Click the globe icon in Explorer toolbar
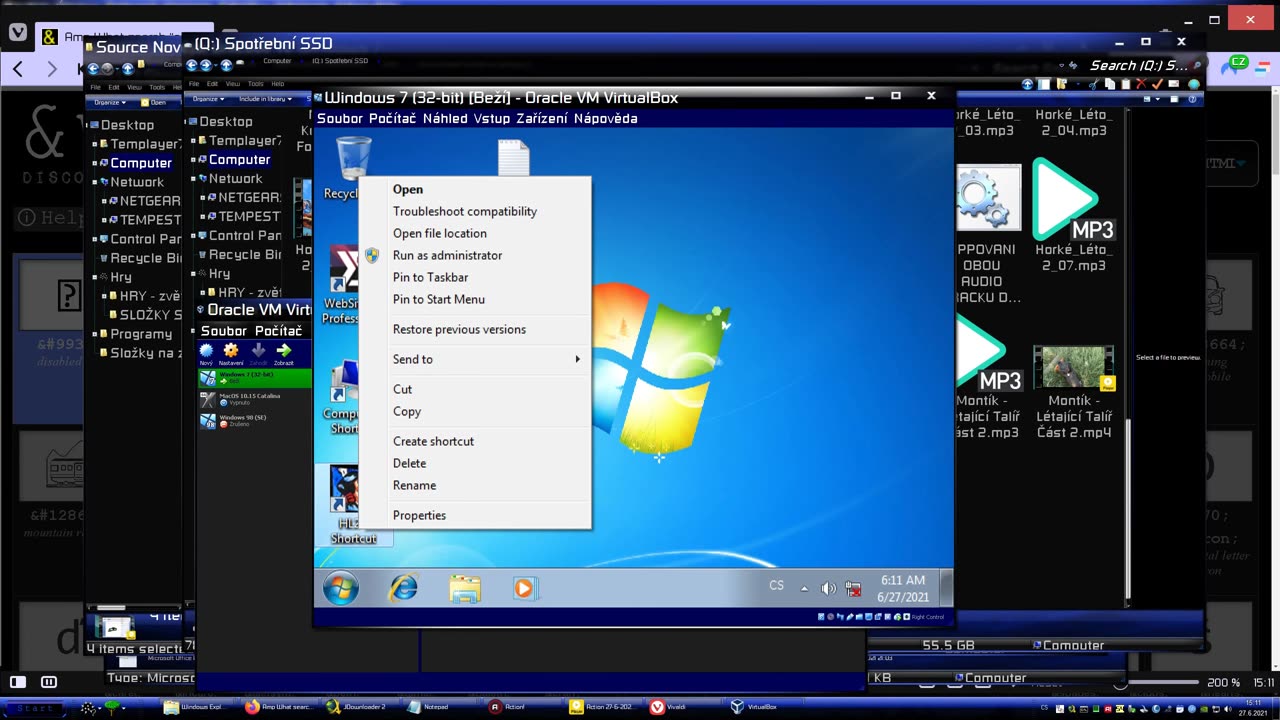The height and width of the screenshot is (720, 1280). click(x=1193, y=84)
